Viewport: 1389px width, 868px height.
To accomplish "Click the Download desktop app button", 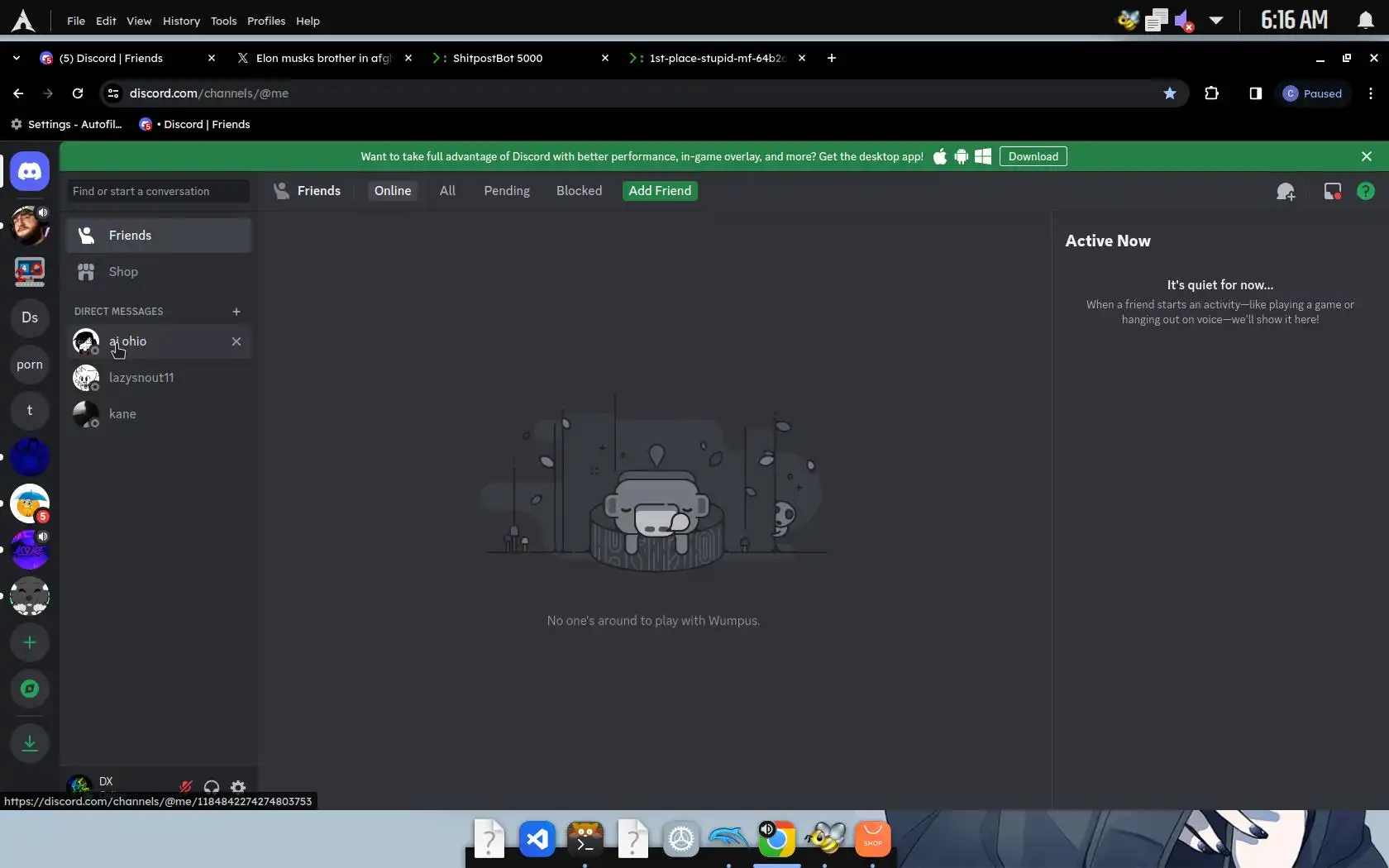I will 1033,156.
